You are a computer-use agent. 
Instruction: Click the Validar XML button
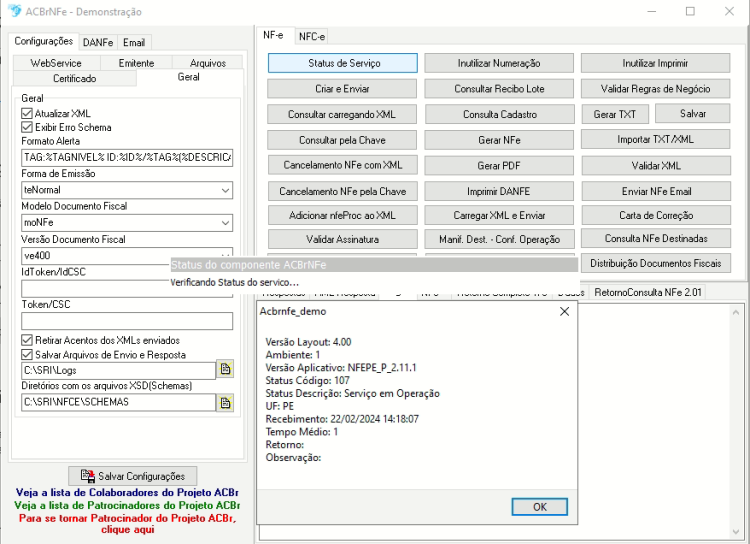coord(656,166)
